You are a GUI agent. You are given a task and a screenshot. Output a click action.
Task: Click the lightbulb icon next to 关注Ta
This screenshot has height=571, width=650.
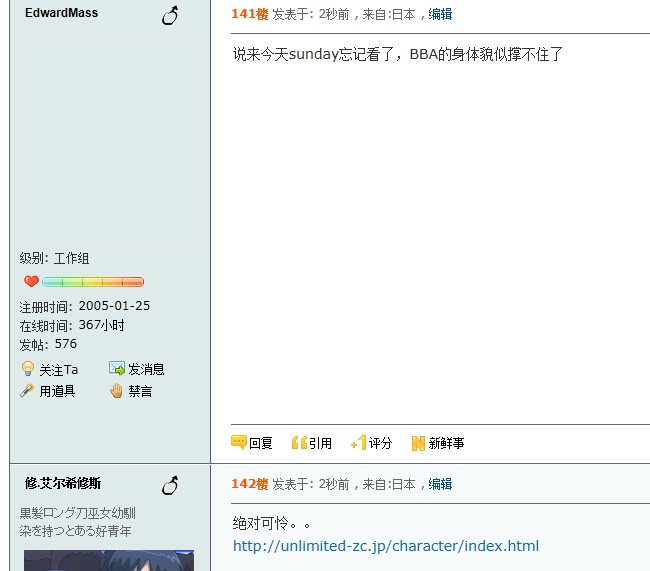pyautogui.click(x=28, y=369)
